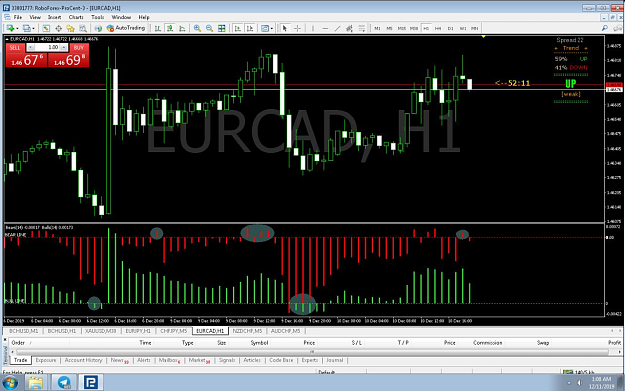The width and height of the screenshot is (625, 391).
Task: Open the Templates toolbar icon
Action: point(265,28)
